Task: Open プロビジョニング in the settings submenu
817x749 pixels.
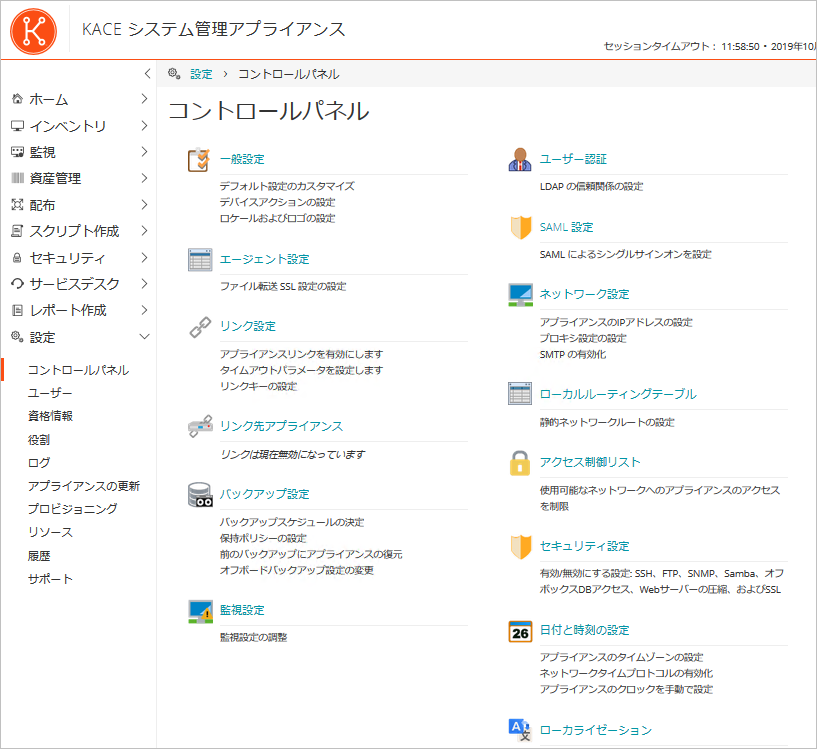Action: click(x=72, y=509)
